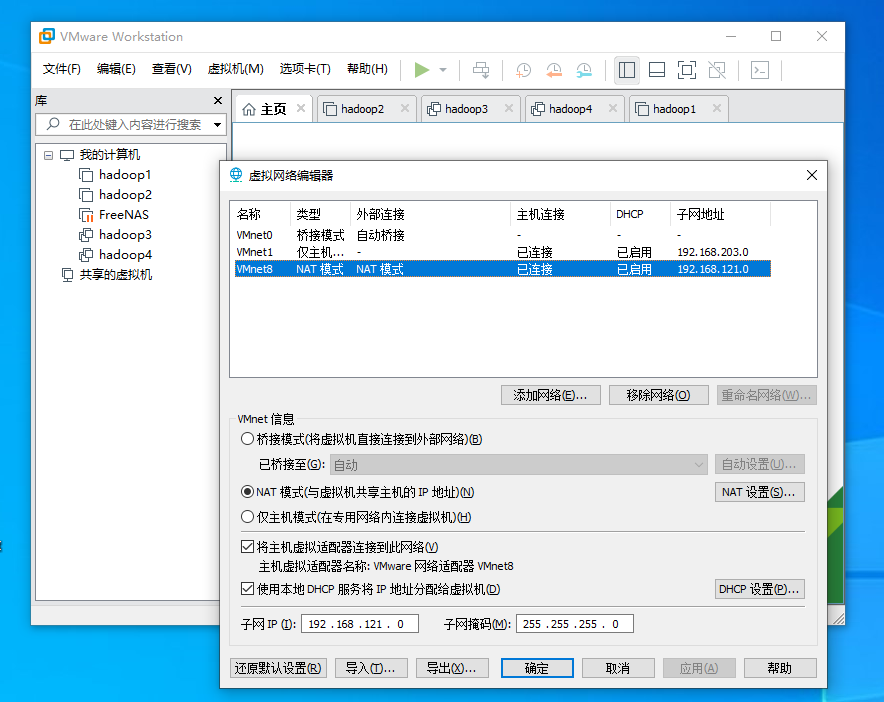Viewport: 884px width, 702px height.
Task: Click the take snapshot clock icon
Action: [x=523, y=70]
